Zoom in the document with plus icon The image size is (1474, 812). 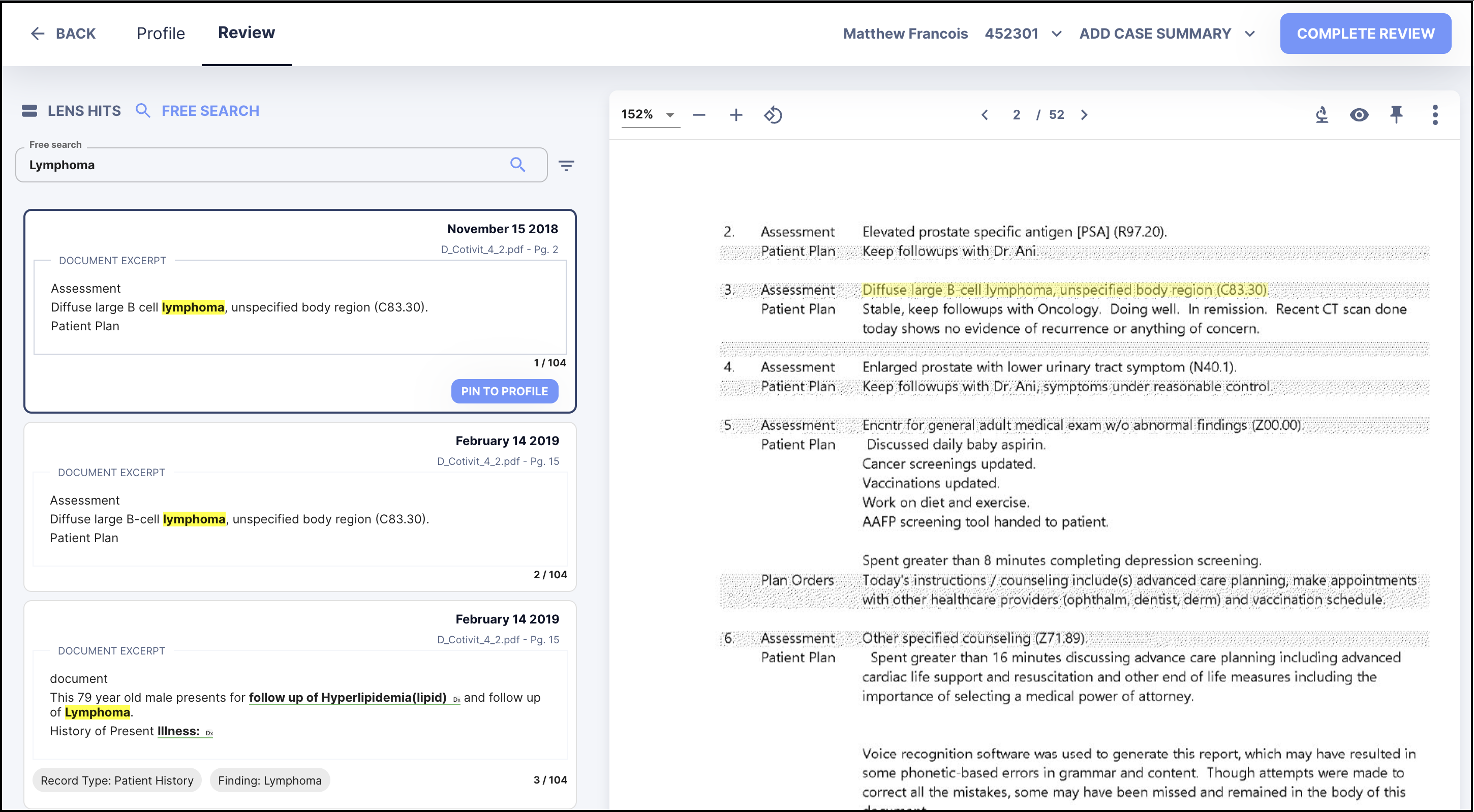coord(736,115)
